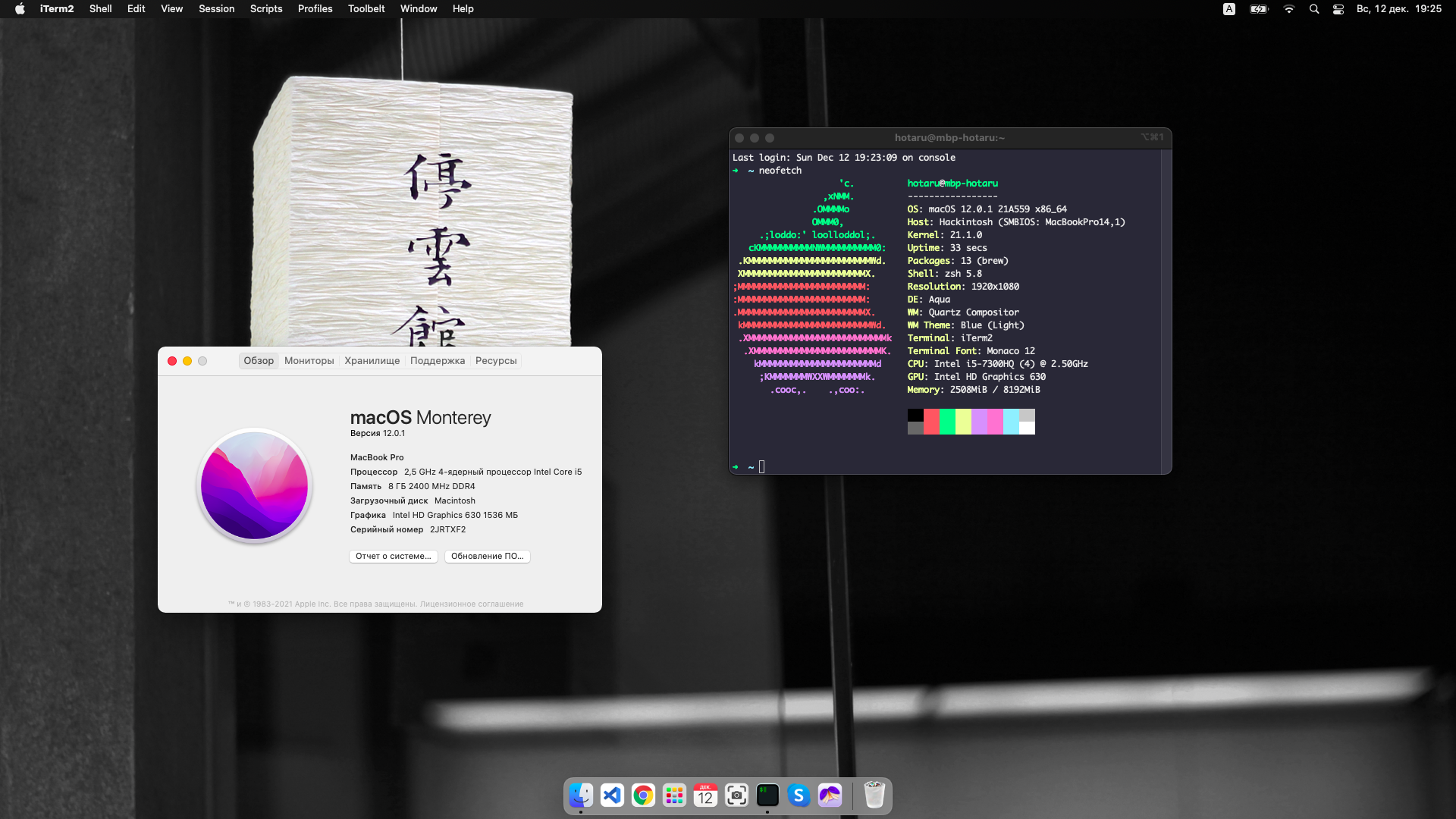Switch to the Мониторы tab
This screenshot has width=1456, height=819.
tap(309, 361)
